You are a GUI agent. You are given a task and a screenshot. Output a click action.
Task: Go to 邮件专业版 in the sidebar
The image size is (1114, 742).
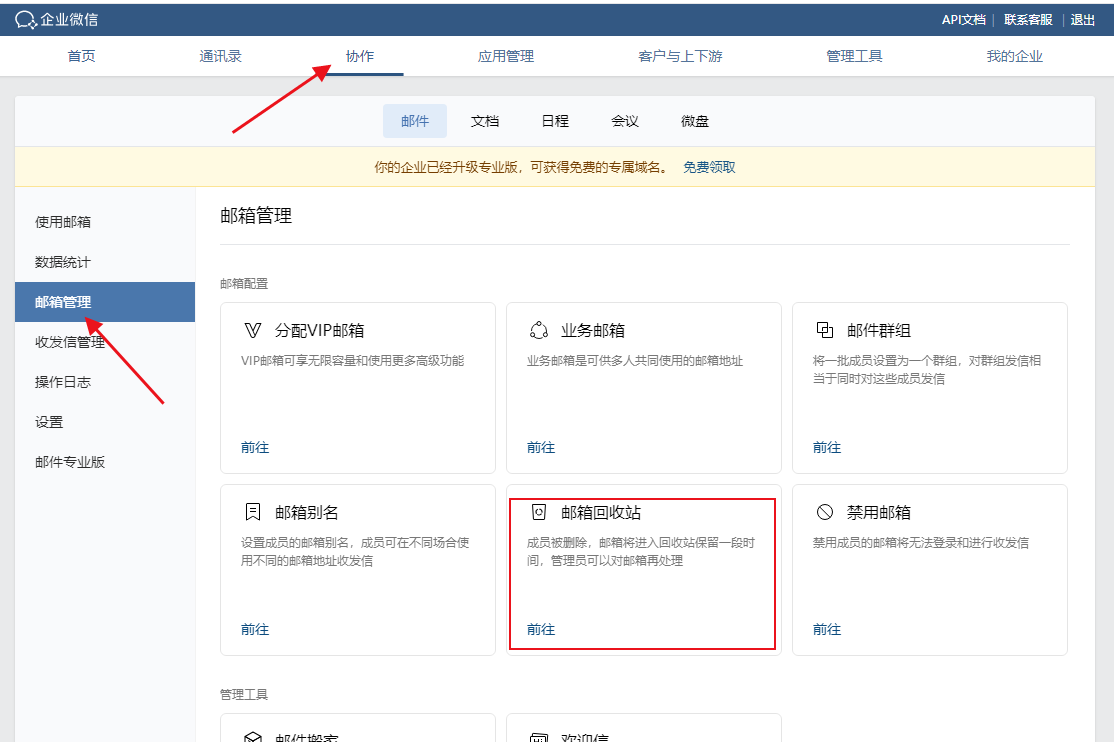[x=70, y=462]
